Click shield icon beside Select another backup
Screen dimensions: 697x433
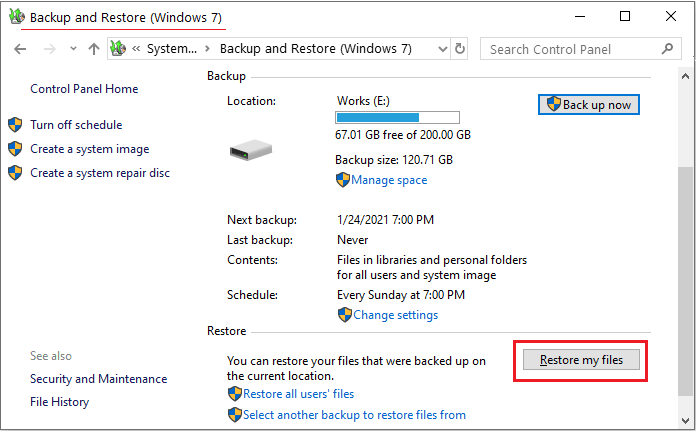(x=235, y=415)
